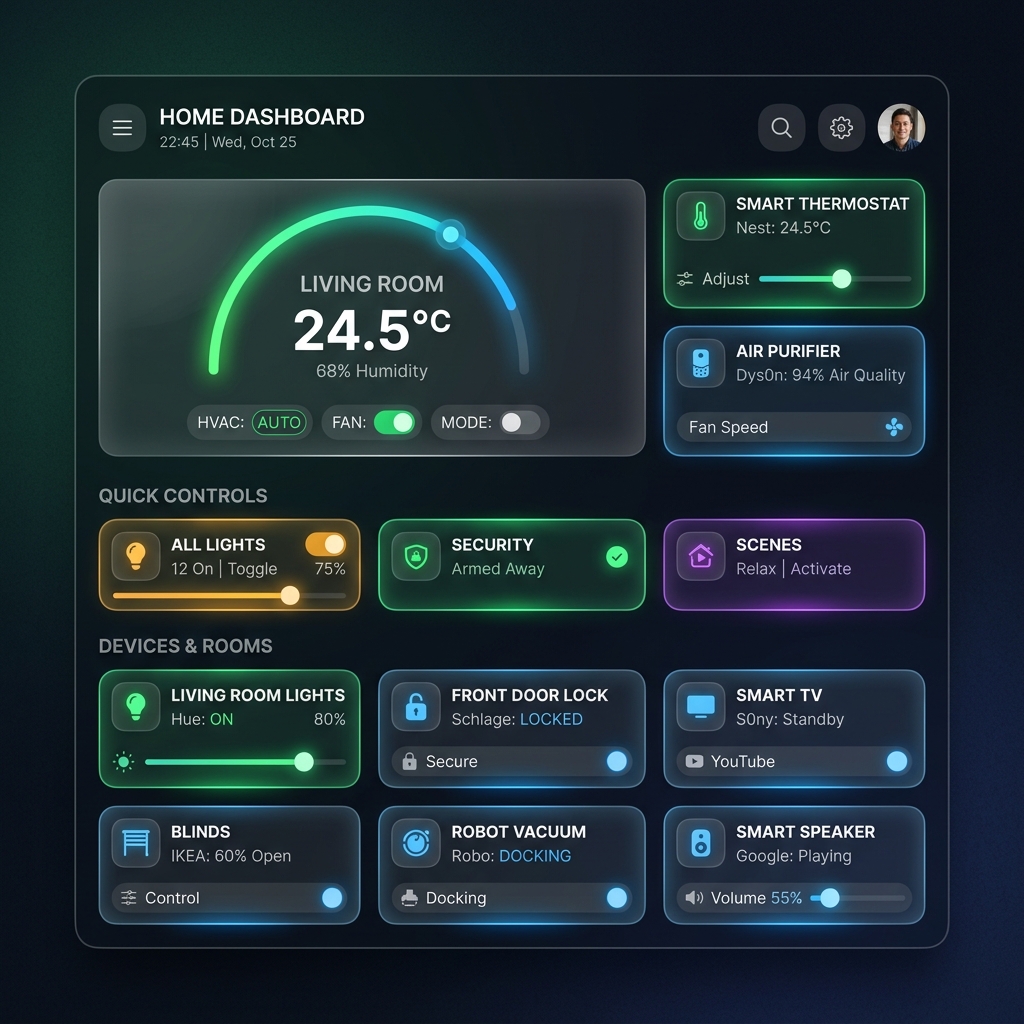Click the Living Room Lights bulb icon

click(x=136, y=707)
